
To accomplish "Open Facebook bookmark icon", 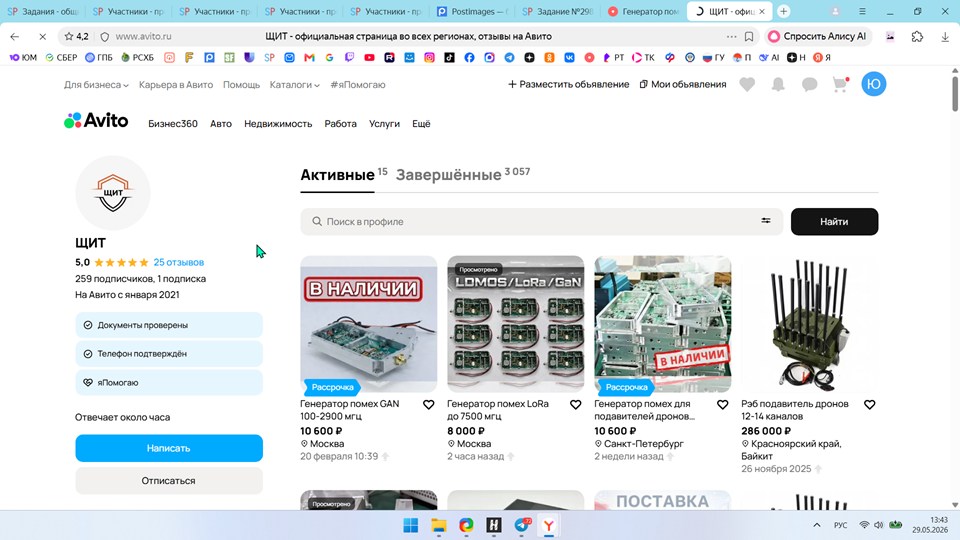I will coord(469,58).
